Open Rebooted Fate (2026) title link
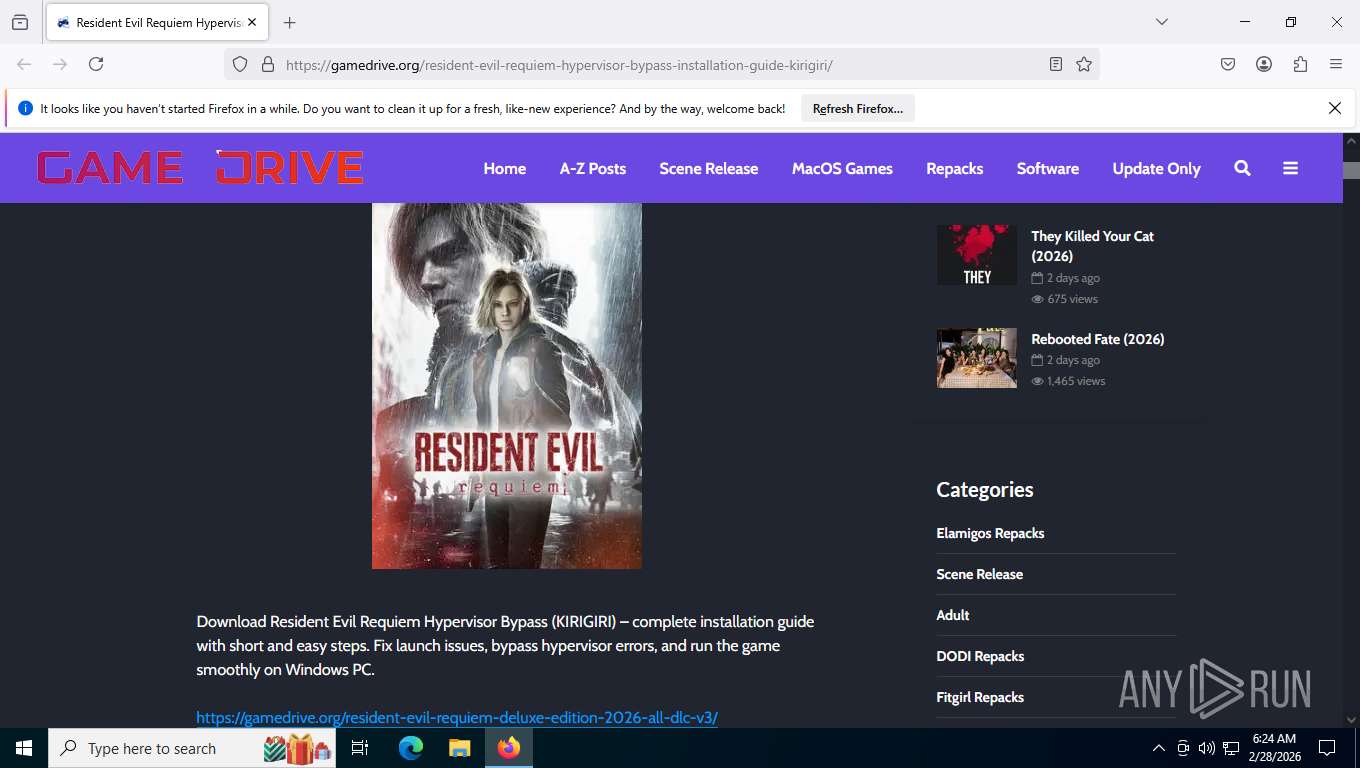The image size is (1360, 768). [x=1098, y=339]
